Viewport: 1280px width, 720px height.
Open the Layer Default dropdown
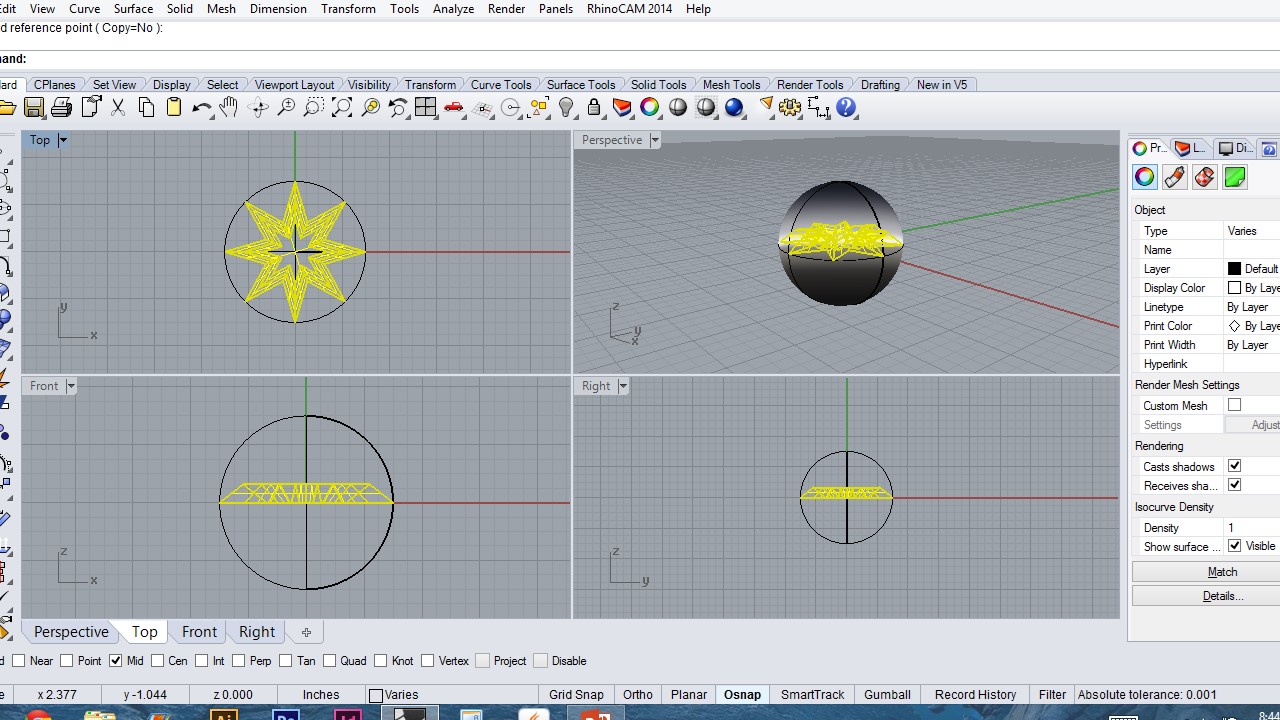coord(1252,269)
